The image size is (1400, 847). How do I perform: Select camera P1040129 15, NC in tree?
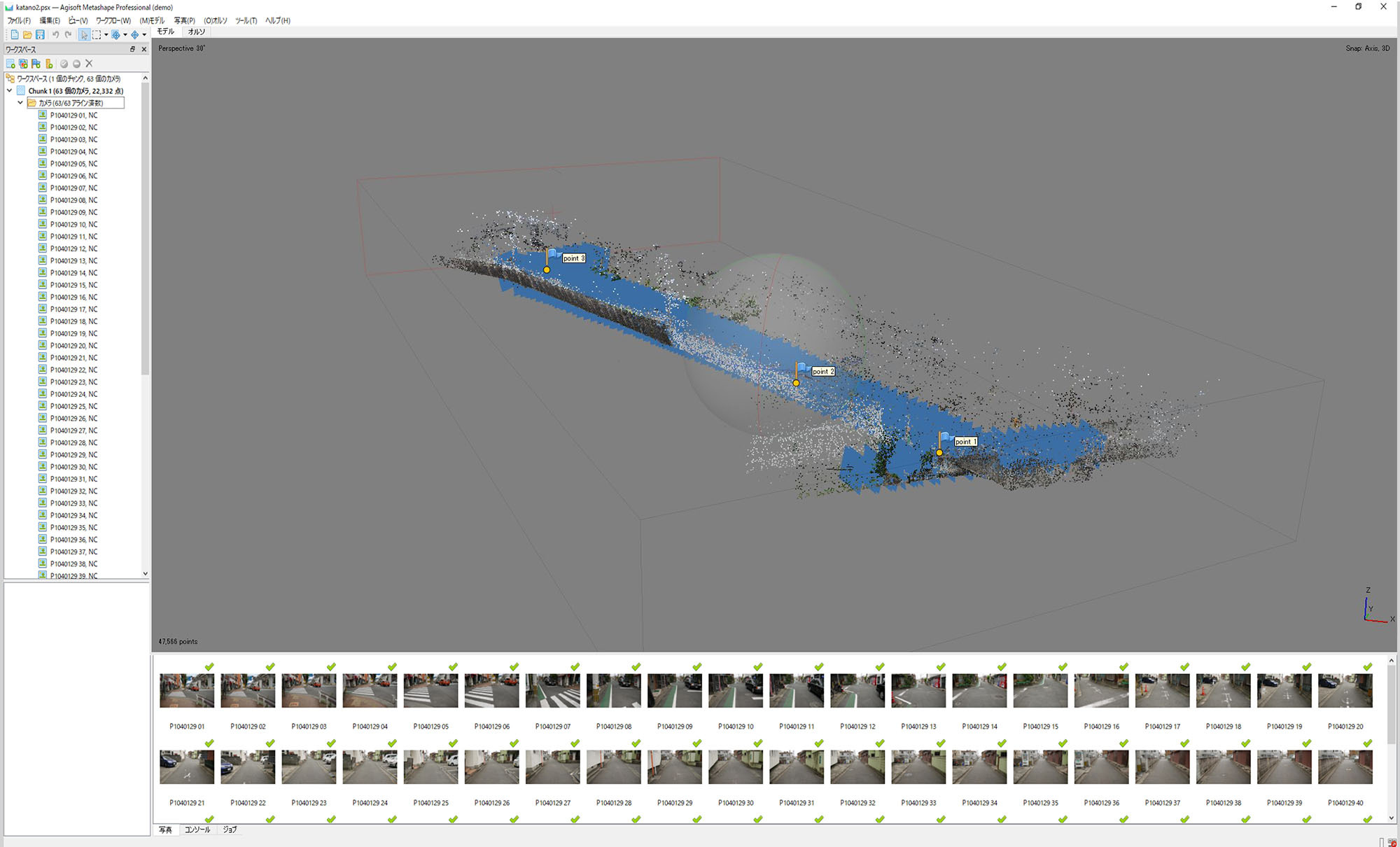tap(73, 285)
